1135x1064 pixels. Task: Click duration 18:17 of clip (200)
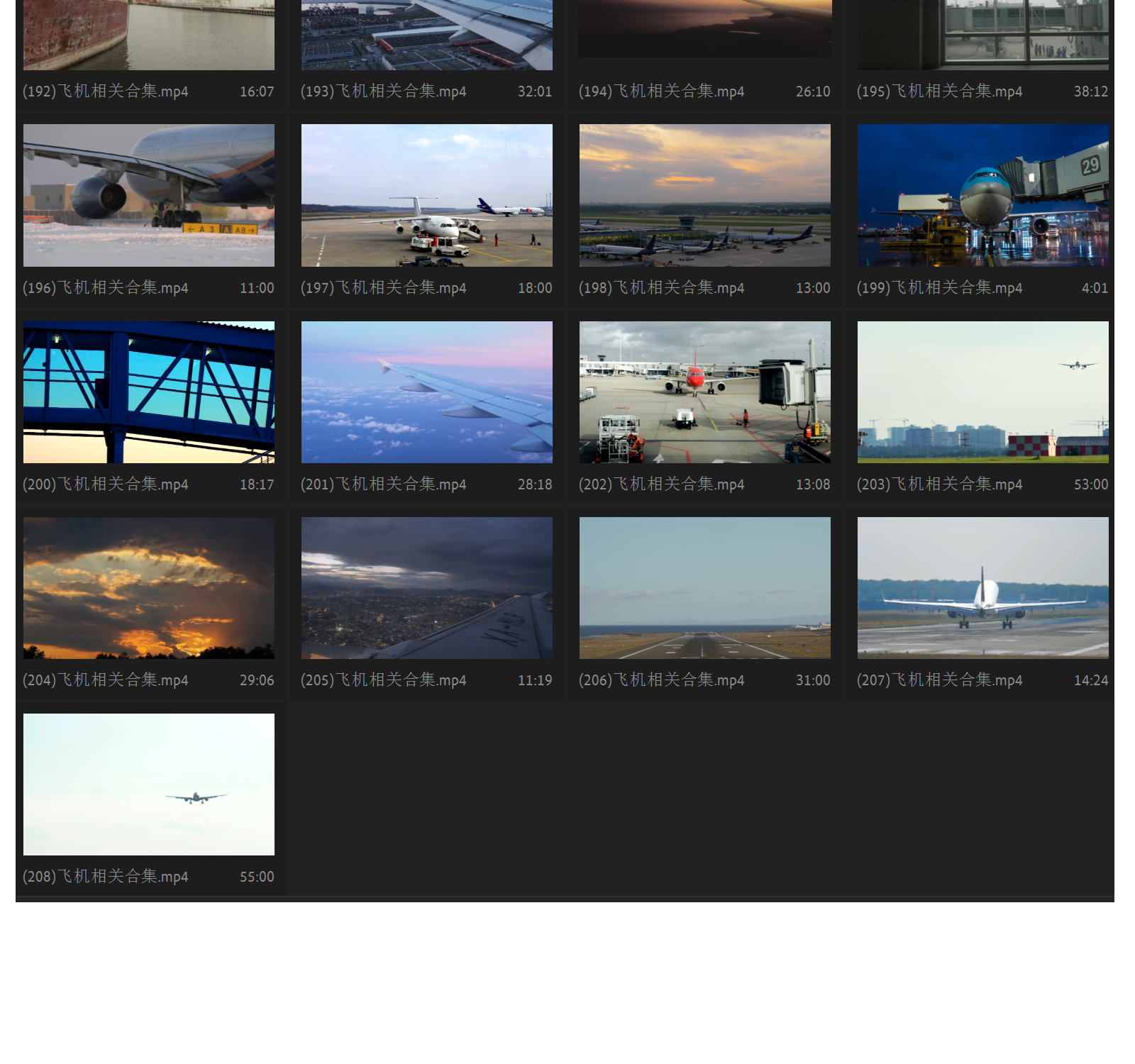(257, 484)
